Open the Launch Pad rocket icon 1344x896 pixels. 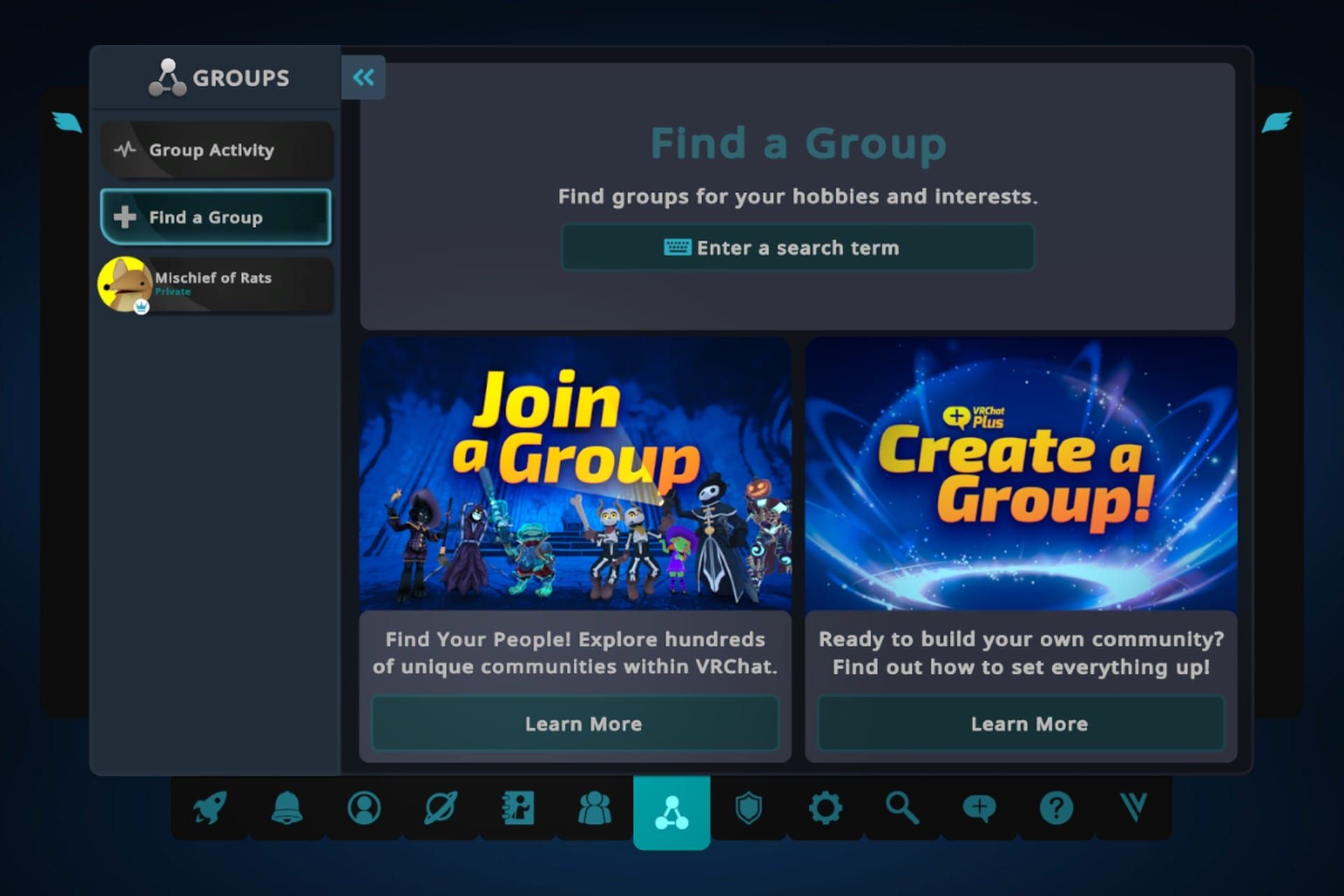pyautogui.click(x=210, y=808)
